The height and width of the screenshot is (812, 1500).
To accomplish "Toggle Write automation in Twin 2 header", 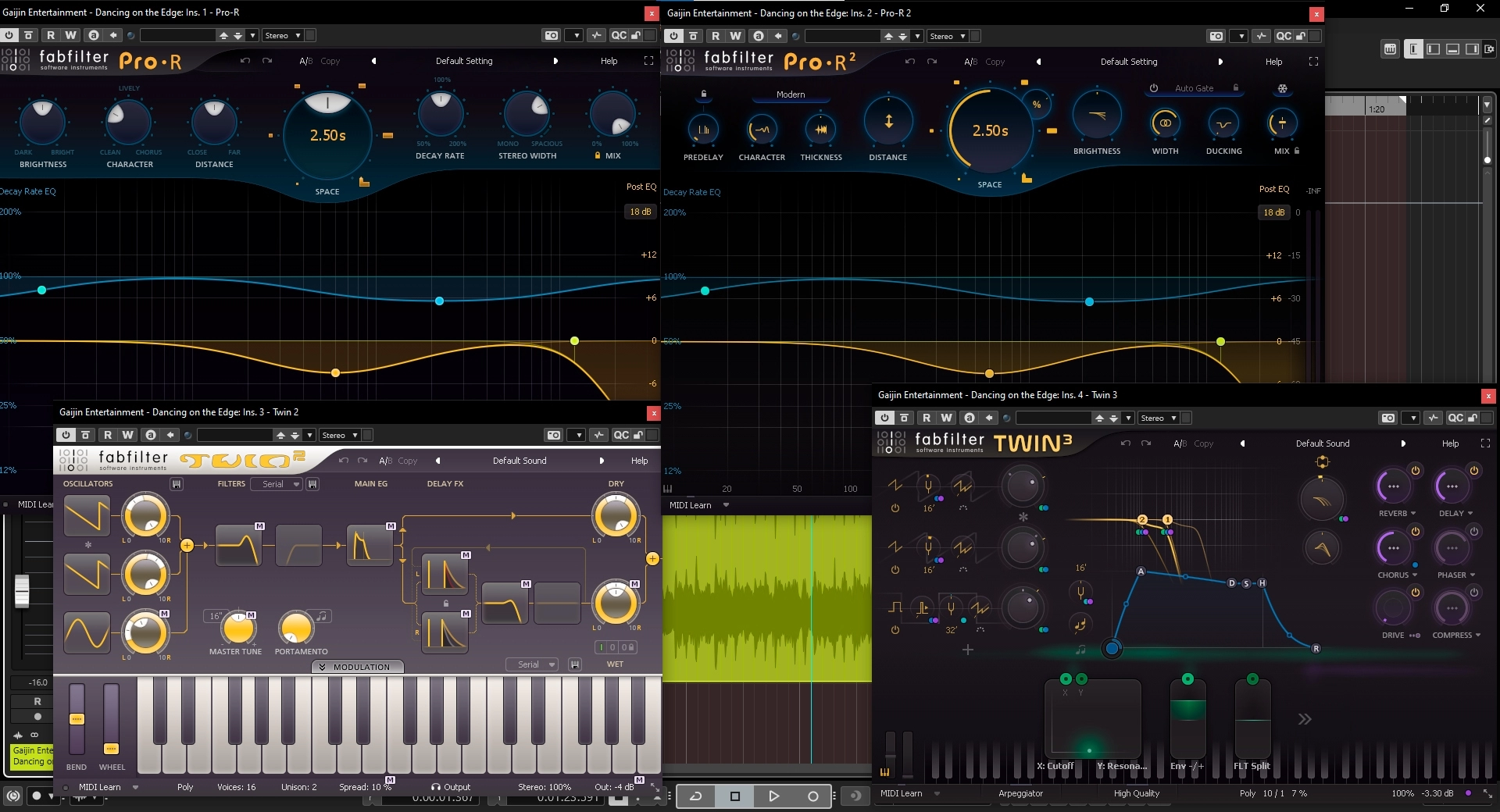I will coord(128,435).
